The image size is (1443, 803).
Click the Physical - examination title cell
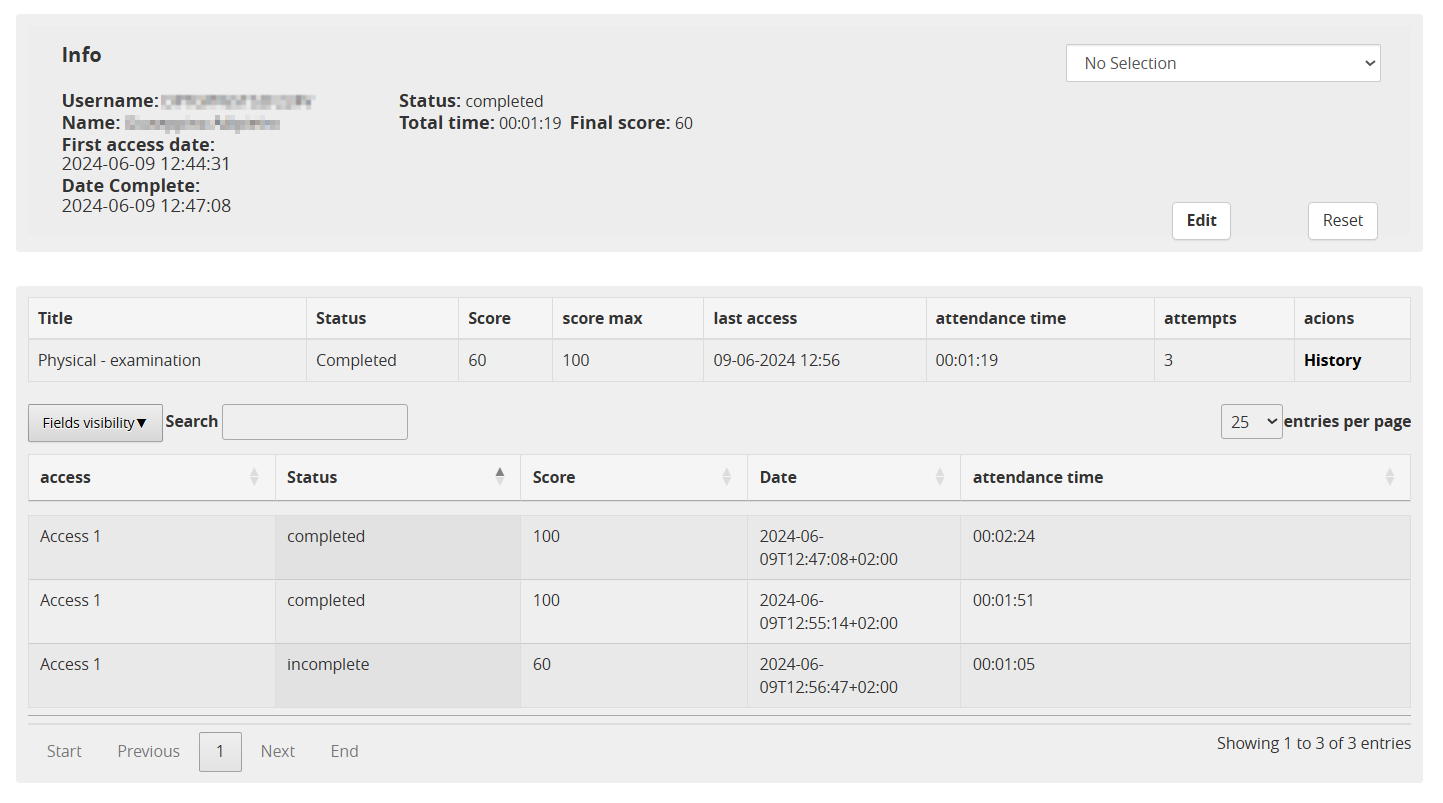[x=119, y=361]
